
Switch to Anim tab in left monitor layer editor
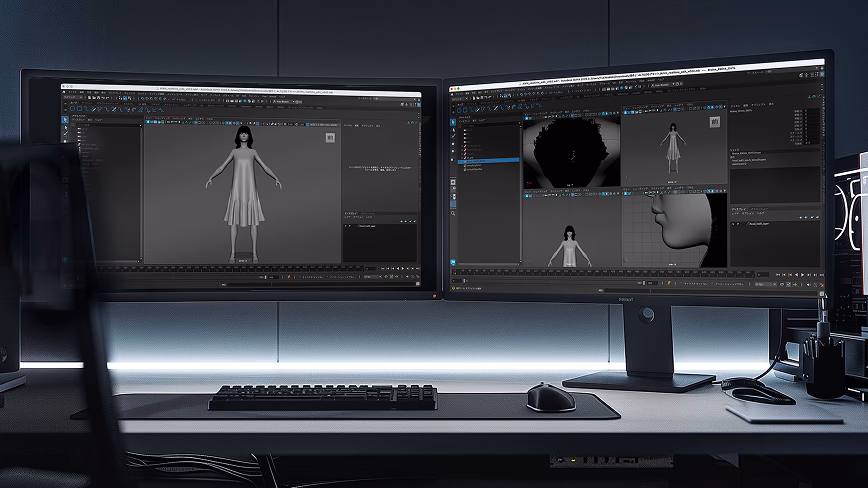(368, 214)
